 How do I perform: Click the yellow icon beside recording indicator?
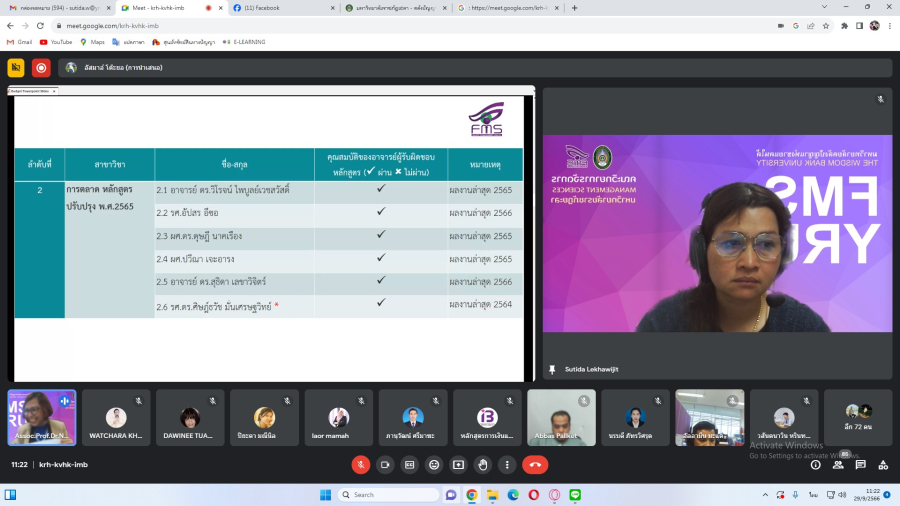[16, 68]
